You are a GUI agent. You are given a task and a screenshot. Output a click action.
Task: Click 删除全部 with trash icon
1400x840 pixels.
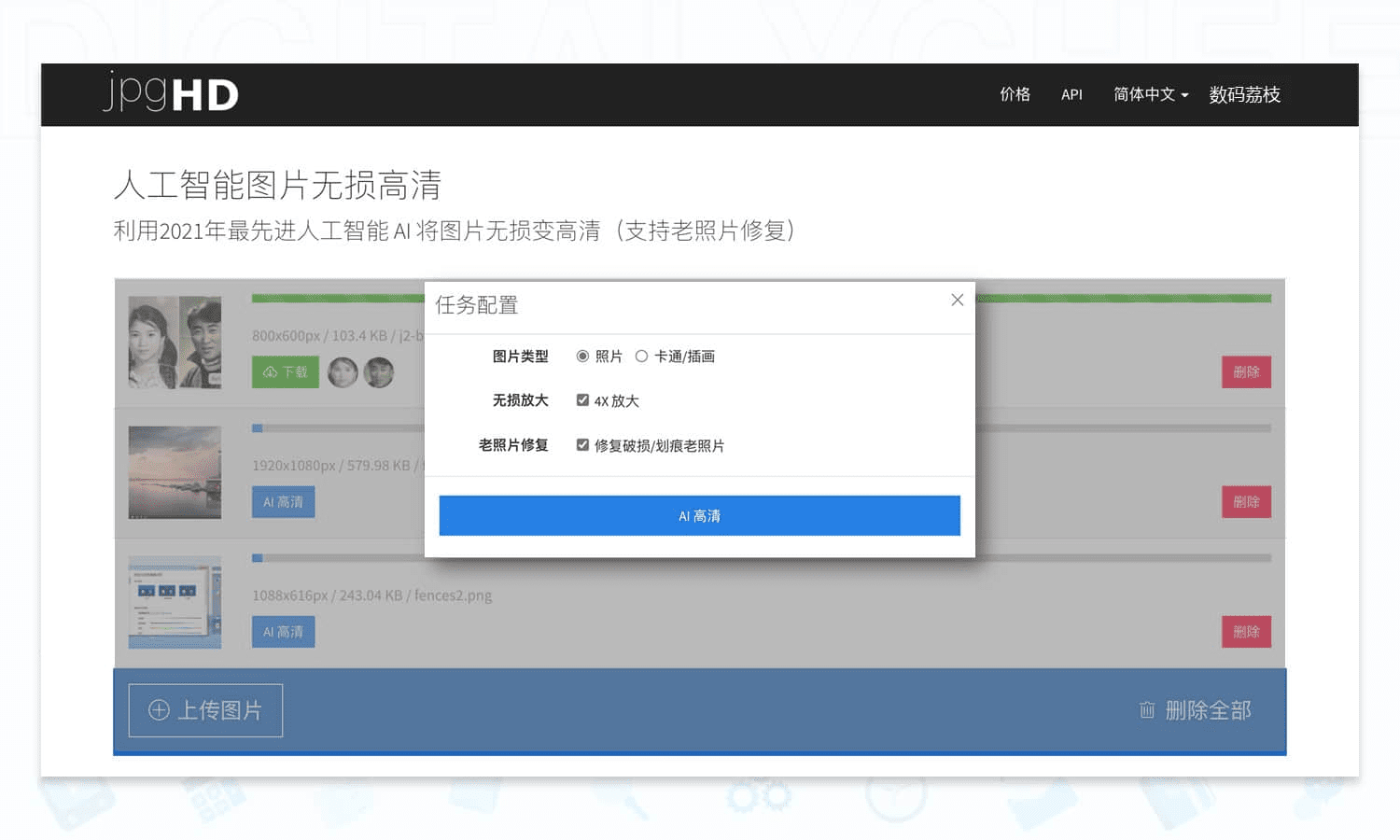1196,710
